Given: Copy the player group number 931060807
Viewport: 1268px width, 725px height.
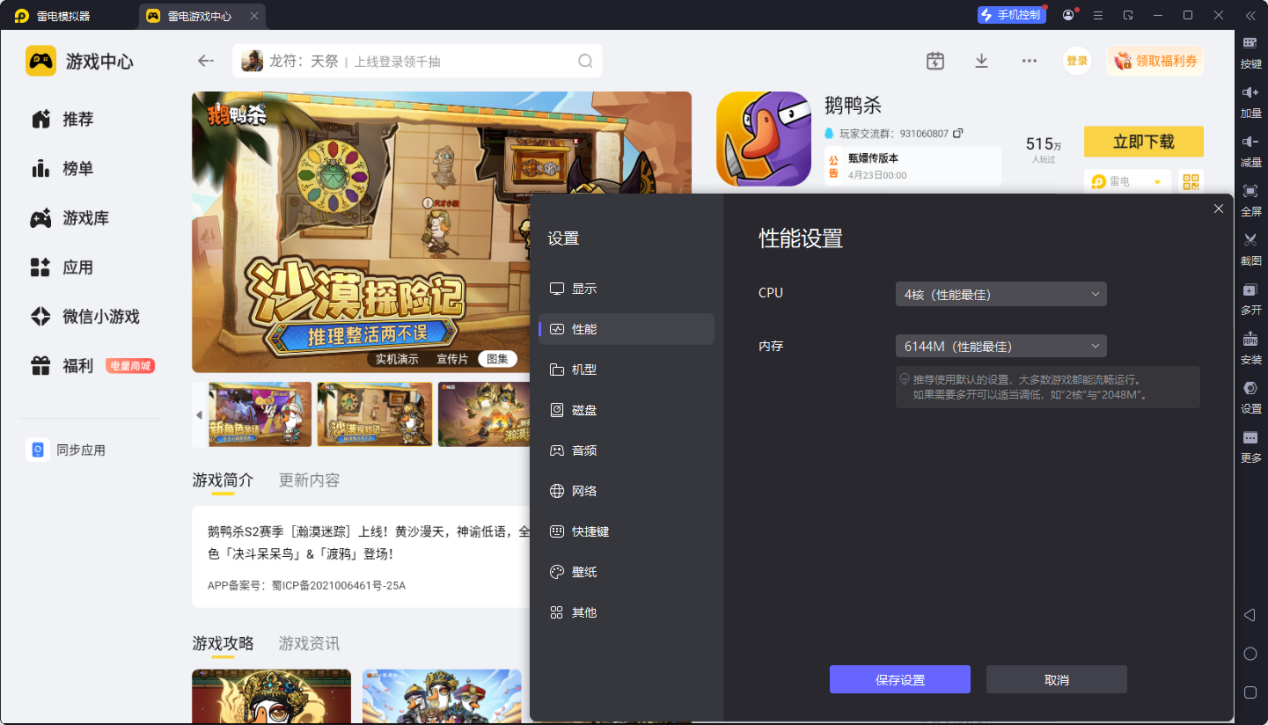Looking at the screenshot, I should click(x=958, y=133).
